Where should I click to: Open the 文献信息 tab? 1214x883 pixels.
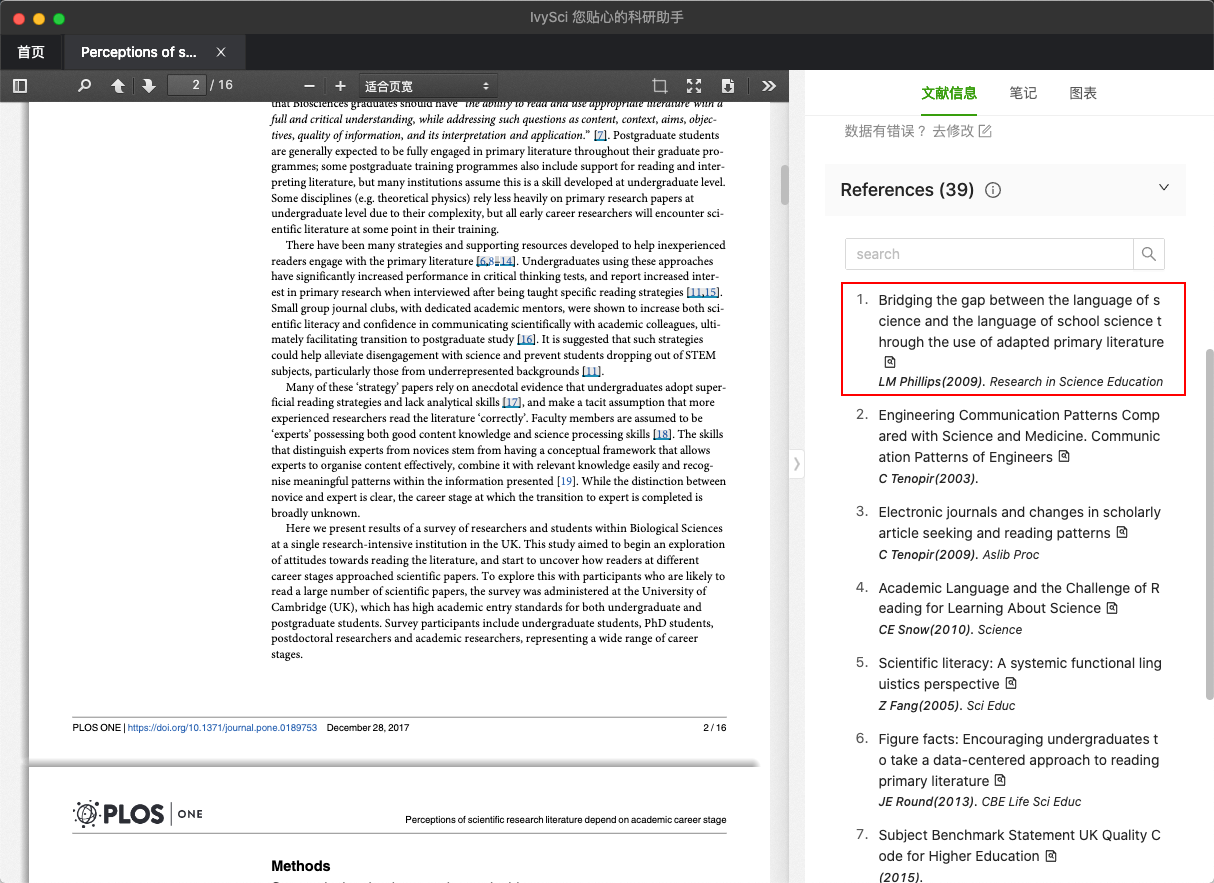[x=949, y=93]
